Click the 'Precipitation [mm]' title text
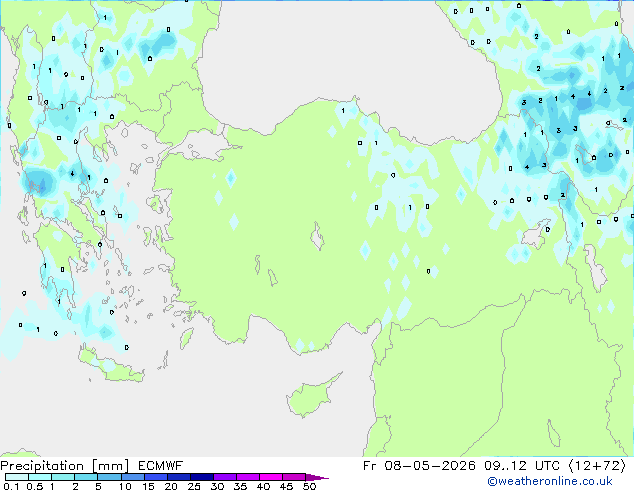The image size is (634, 490). coord(65,466)
